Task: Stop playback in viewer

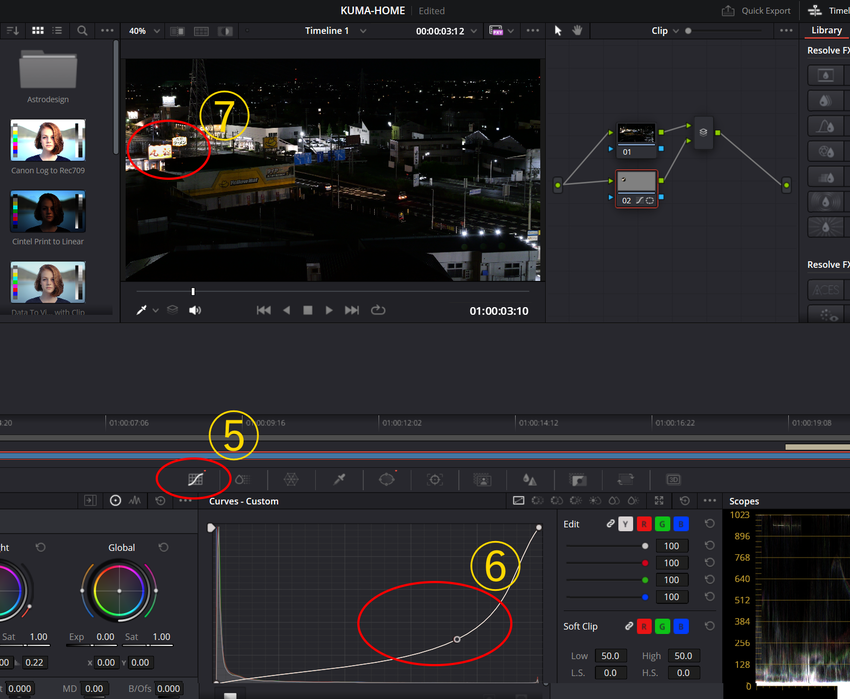Action: pyautogui.click(x=307, y=310)
